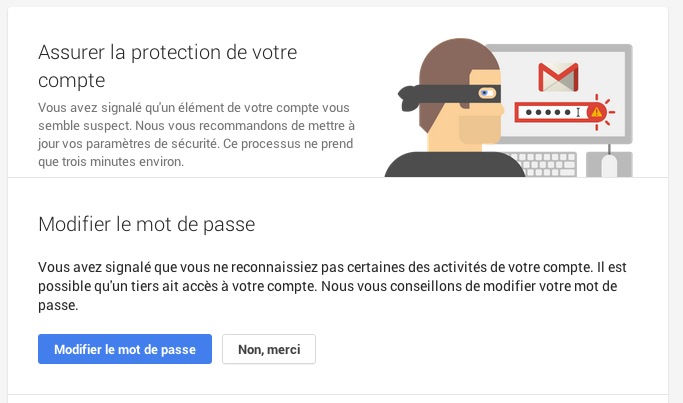
Task: Click the red warning triangle icon
Action: (x=596, y=113)
